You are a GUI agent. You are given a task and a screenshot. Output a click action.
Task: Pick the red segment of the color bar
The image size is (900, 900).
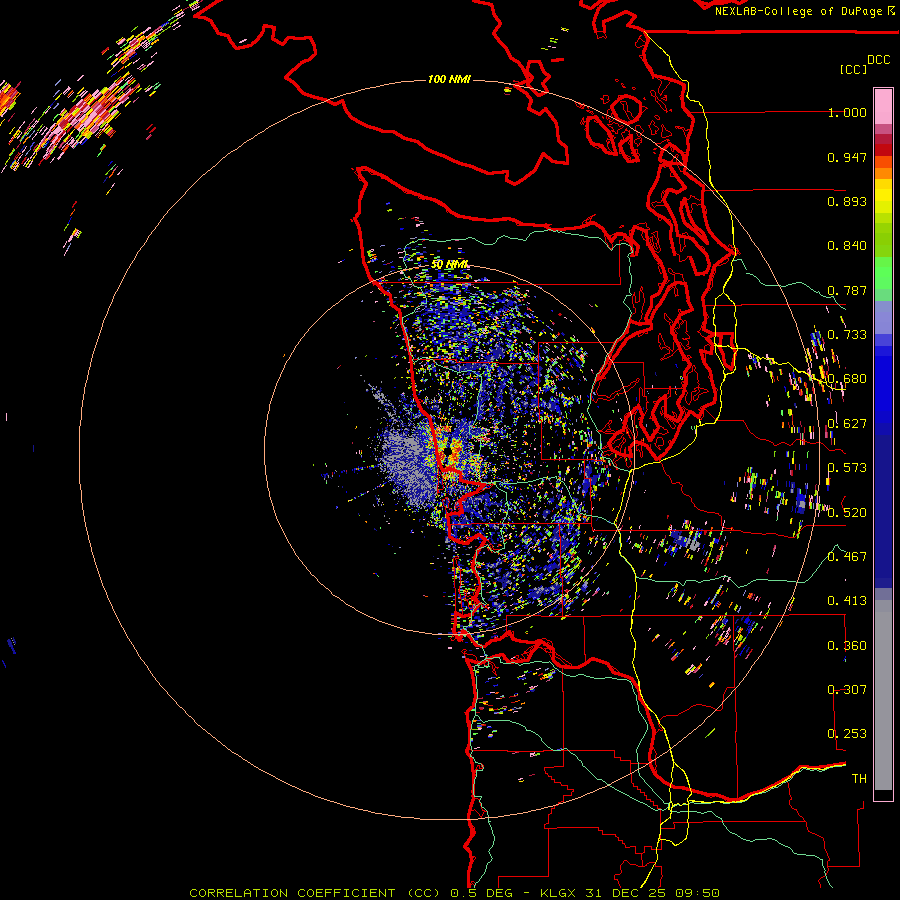883,150
